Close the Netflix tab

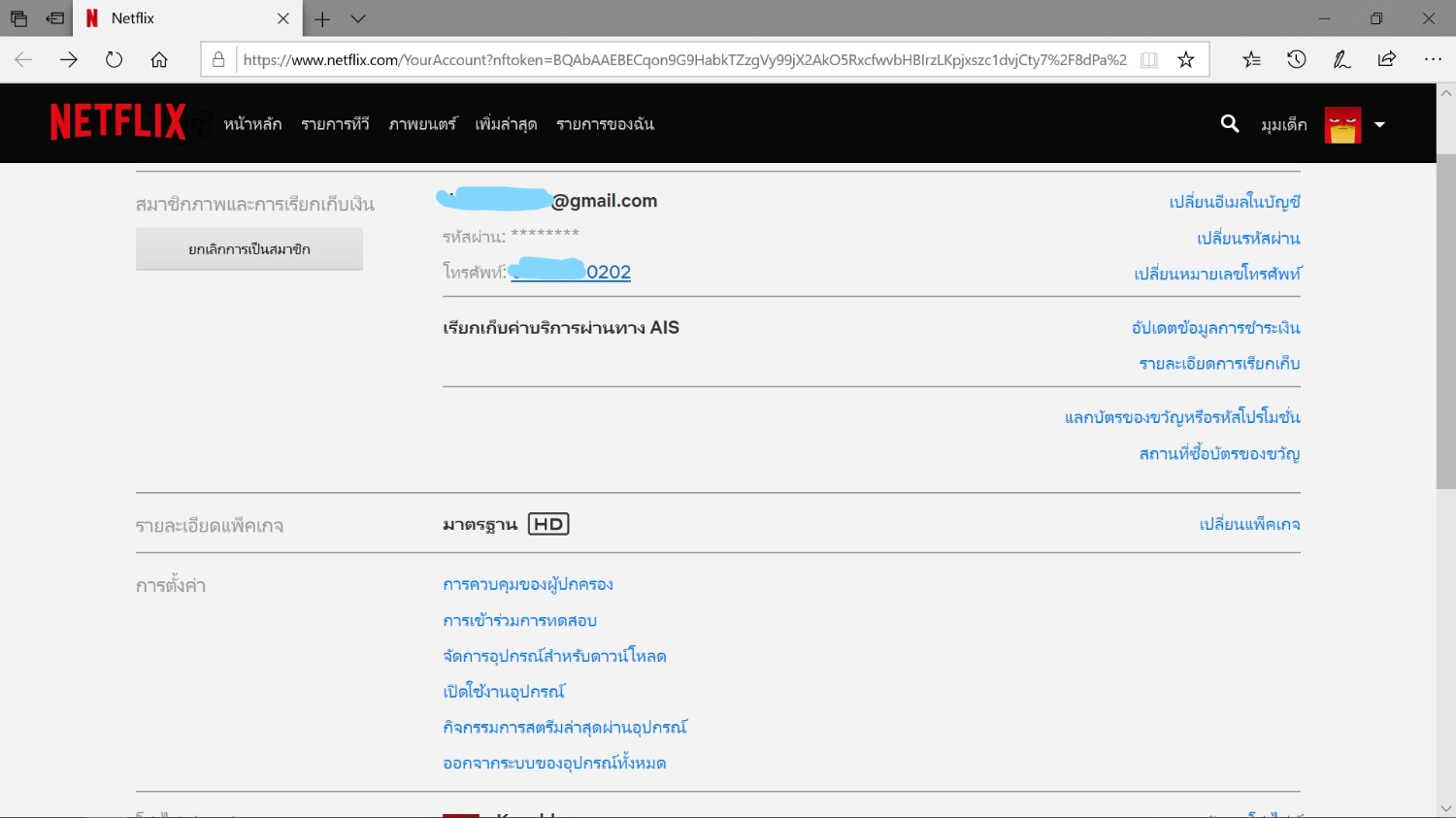[x=282, y=18]
